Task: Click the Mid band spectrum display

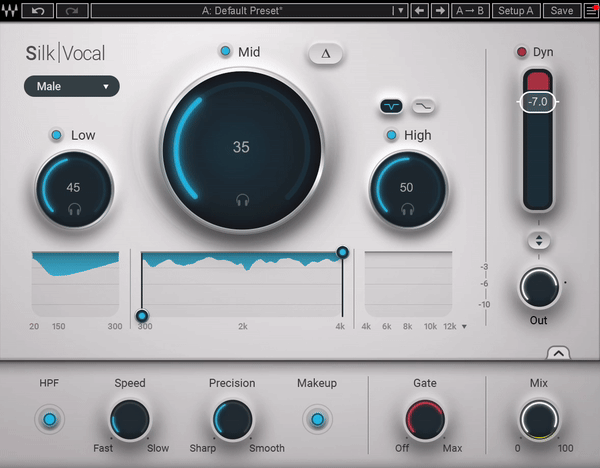Action: (x=242, y=284)
